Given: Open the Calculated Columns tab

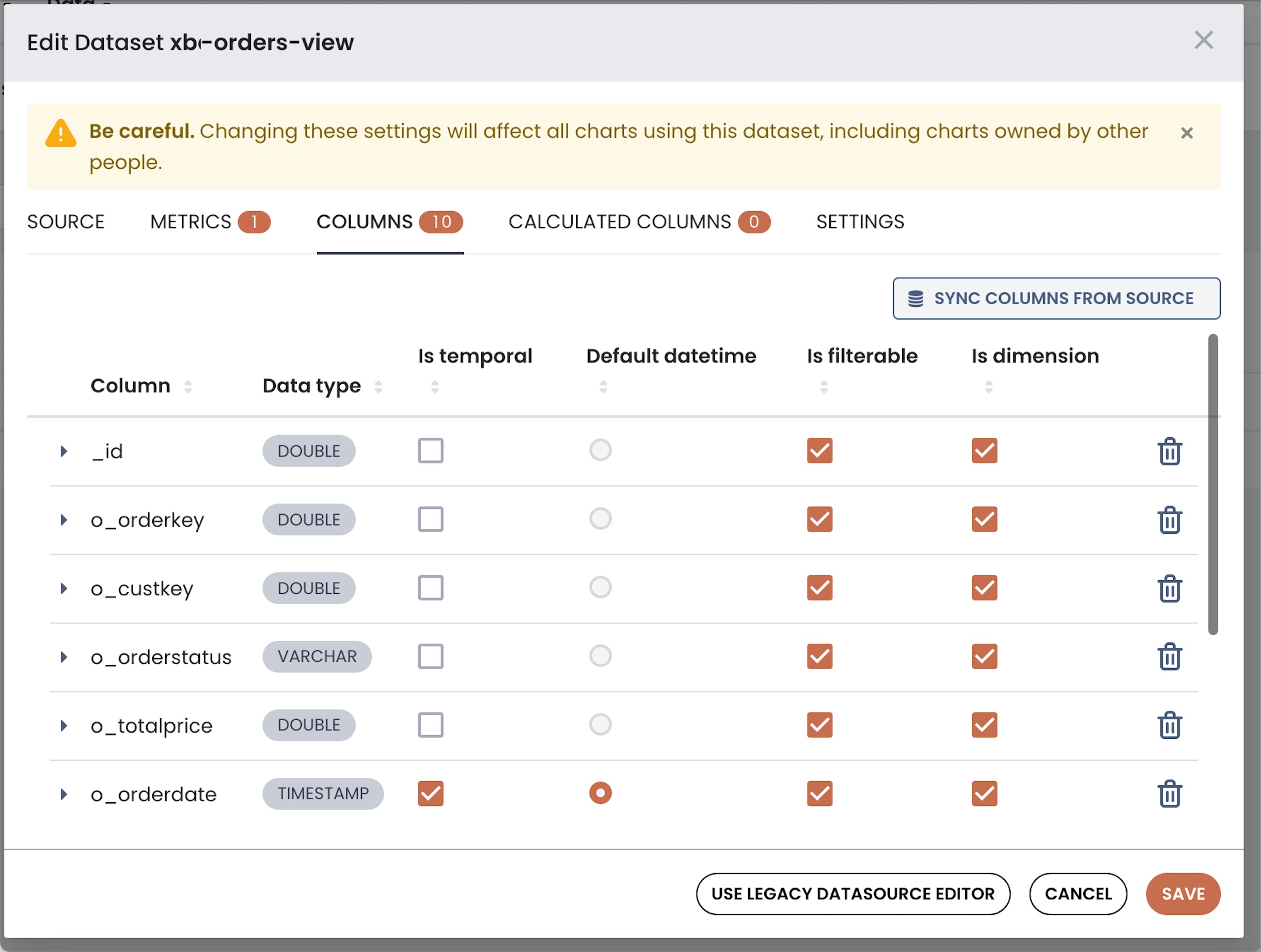Looking at the screenshot, I should [638, 222].
